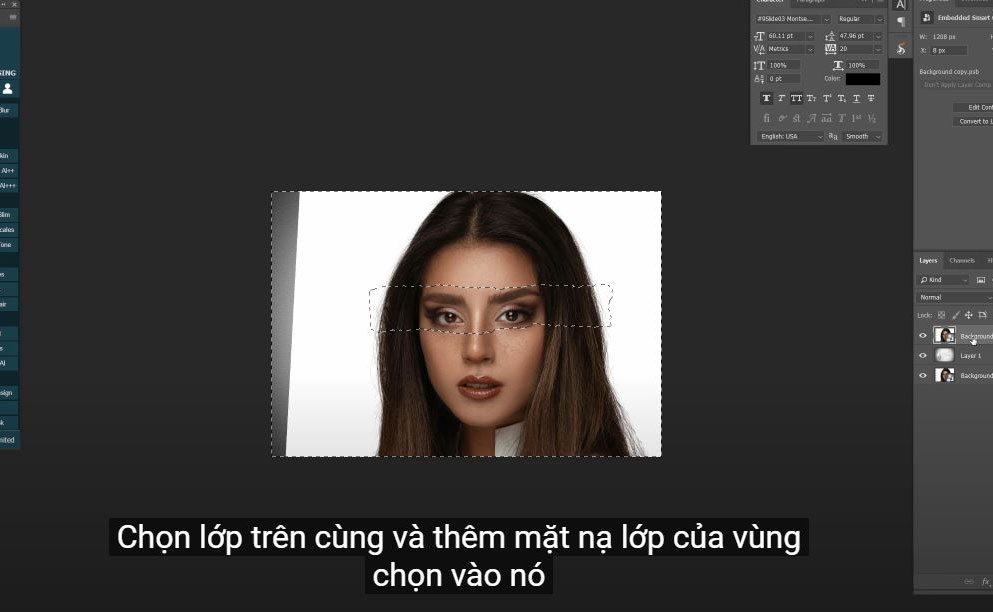Hide the top Background copy layer
The height and width of the screenshot is (612, 993).
pos(923,336)
